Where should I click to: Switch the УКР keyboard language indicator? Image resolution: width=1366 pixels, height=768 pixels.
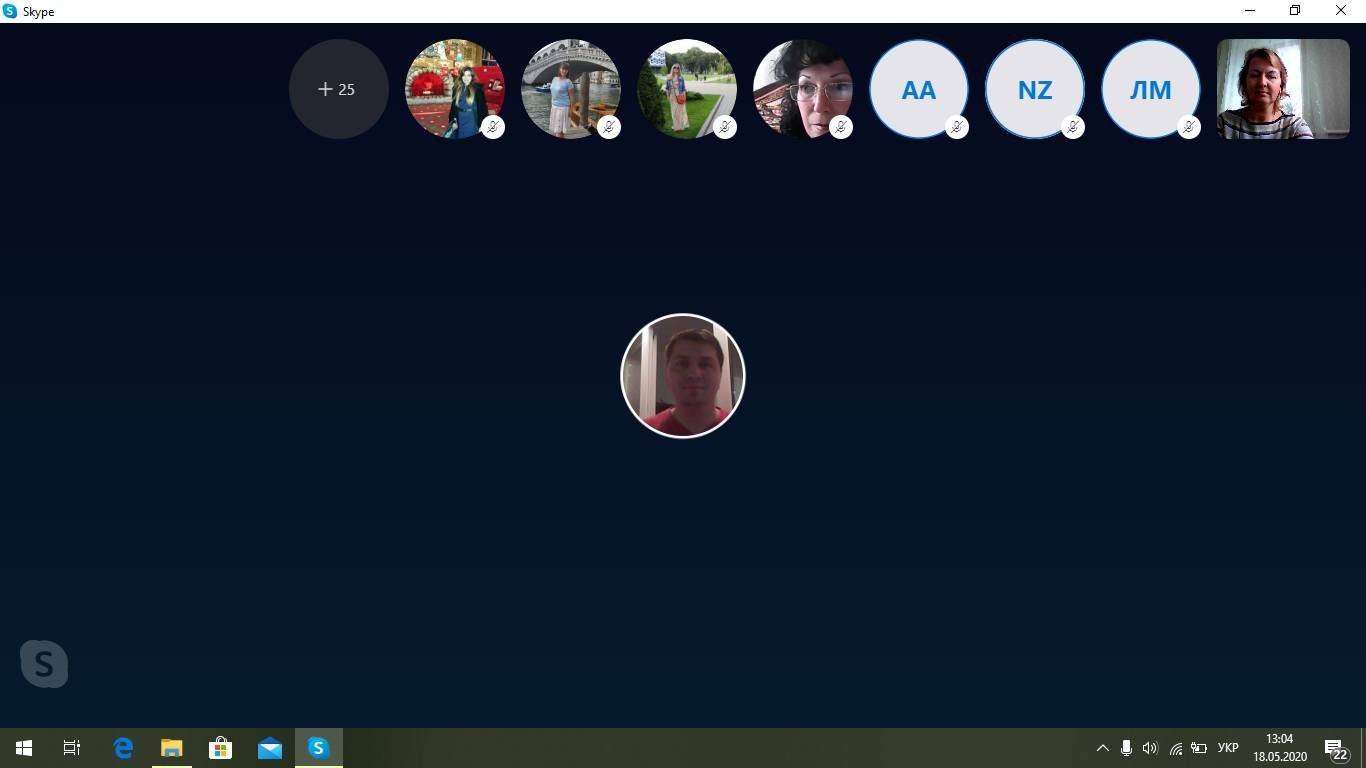tap(1228, 748)
